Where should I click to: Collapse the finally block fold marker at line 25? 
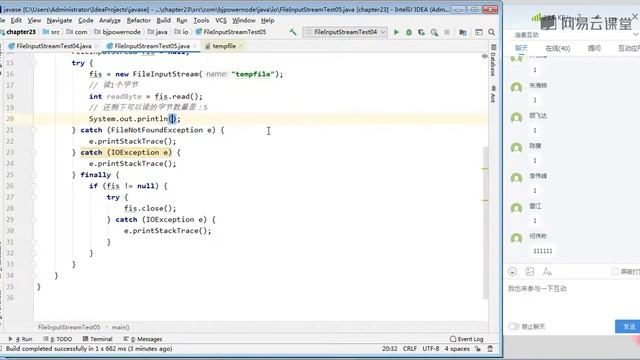[x=34, y=175]
